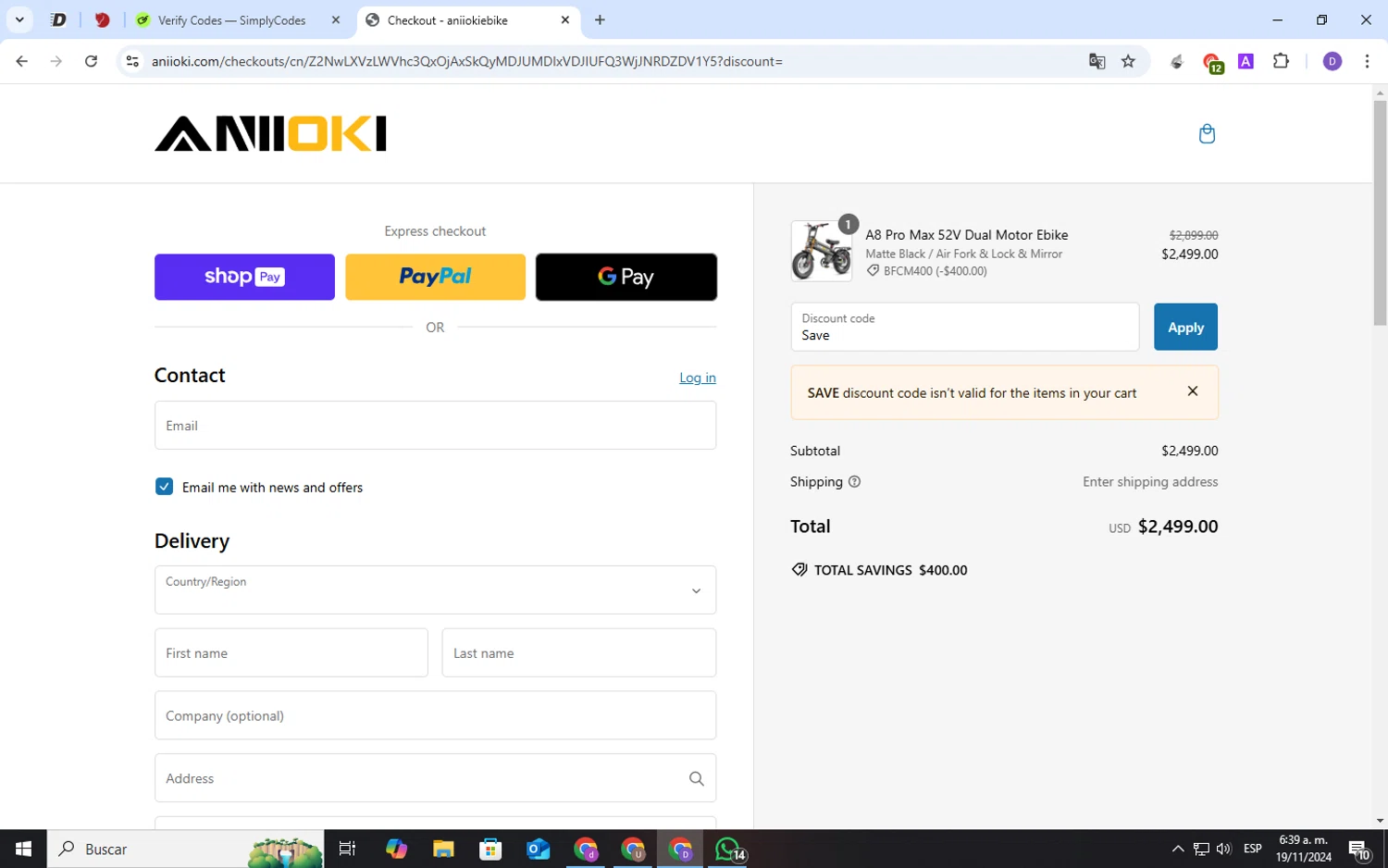The image size is (1388, 868).
Task: Switch to the pinned D tab
Action: 58,20
